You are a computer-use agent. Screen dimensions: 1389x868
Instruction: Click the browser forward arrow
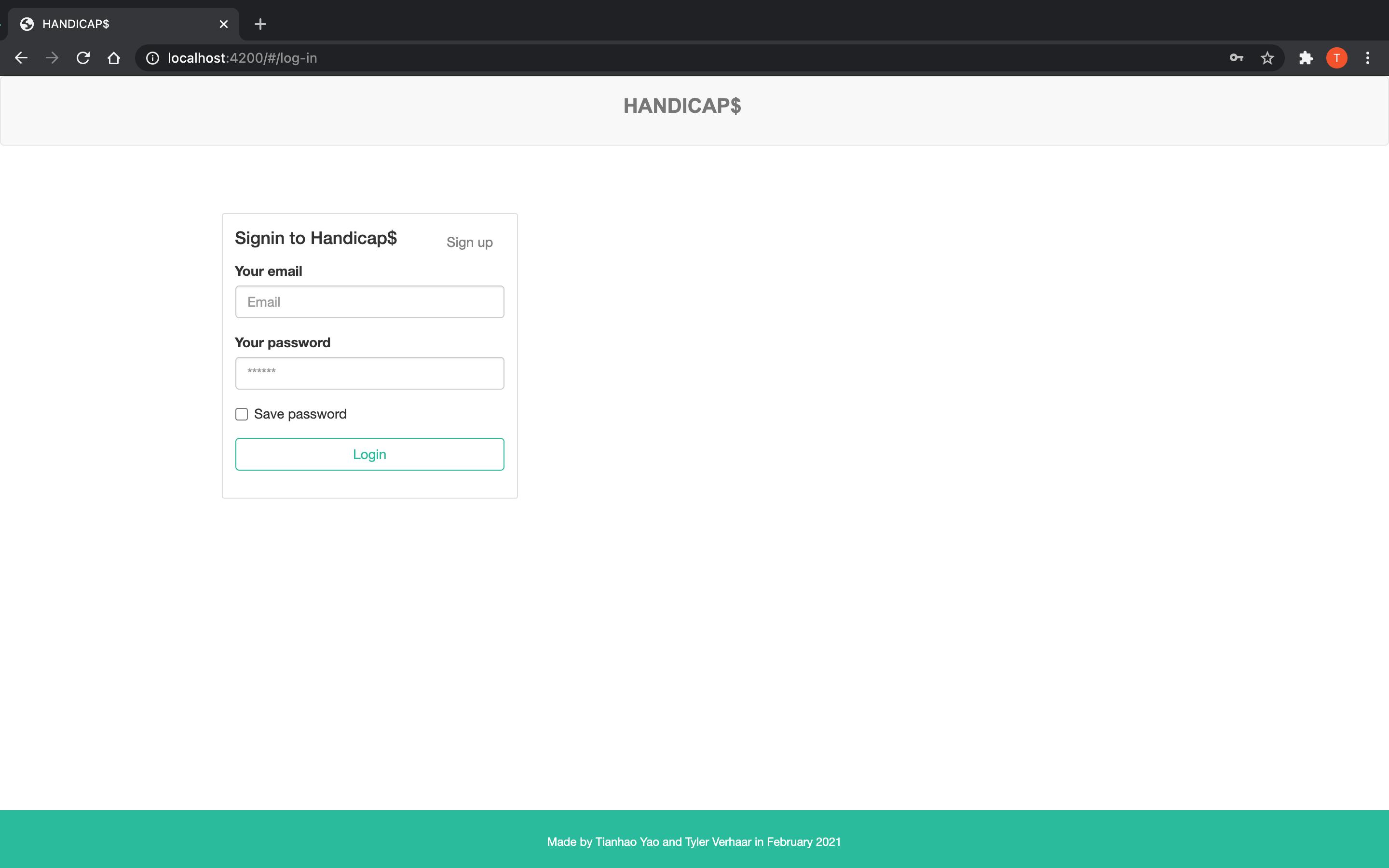coord(52,58)
